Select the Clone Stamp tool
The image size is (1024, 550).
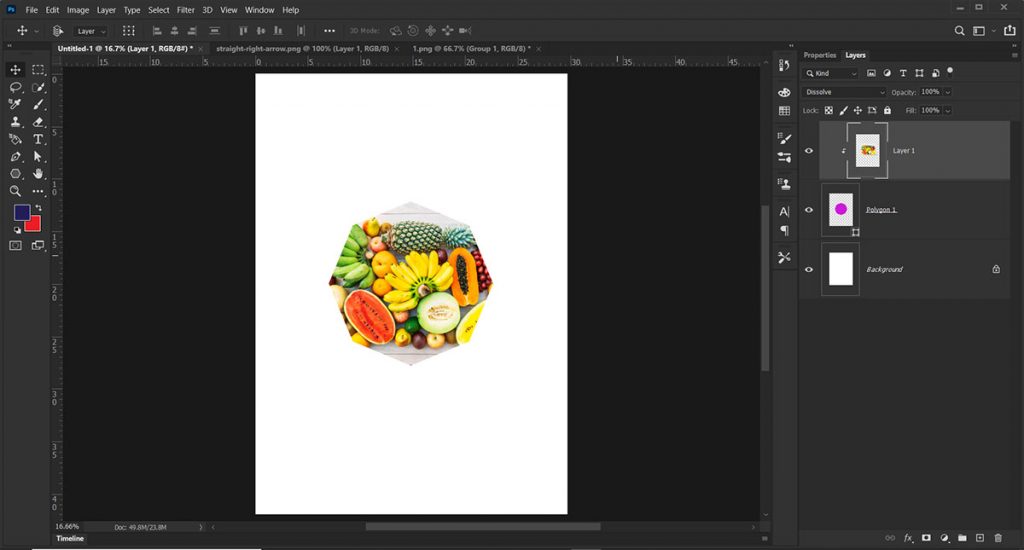15,122
